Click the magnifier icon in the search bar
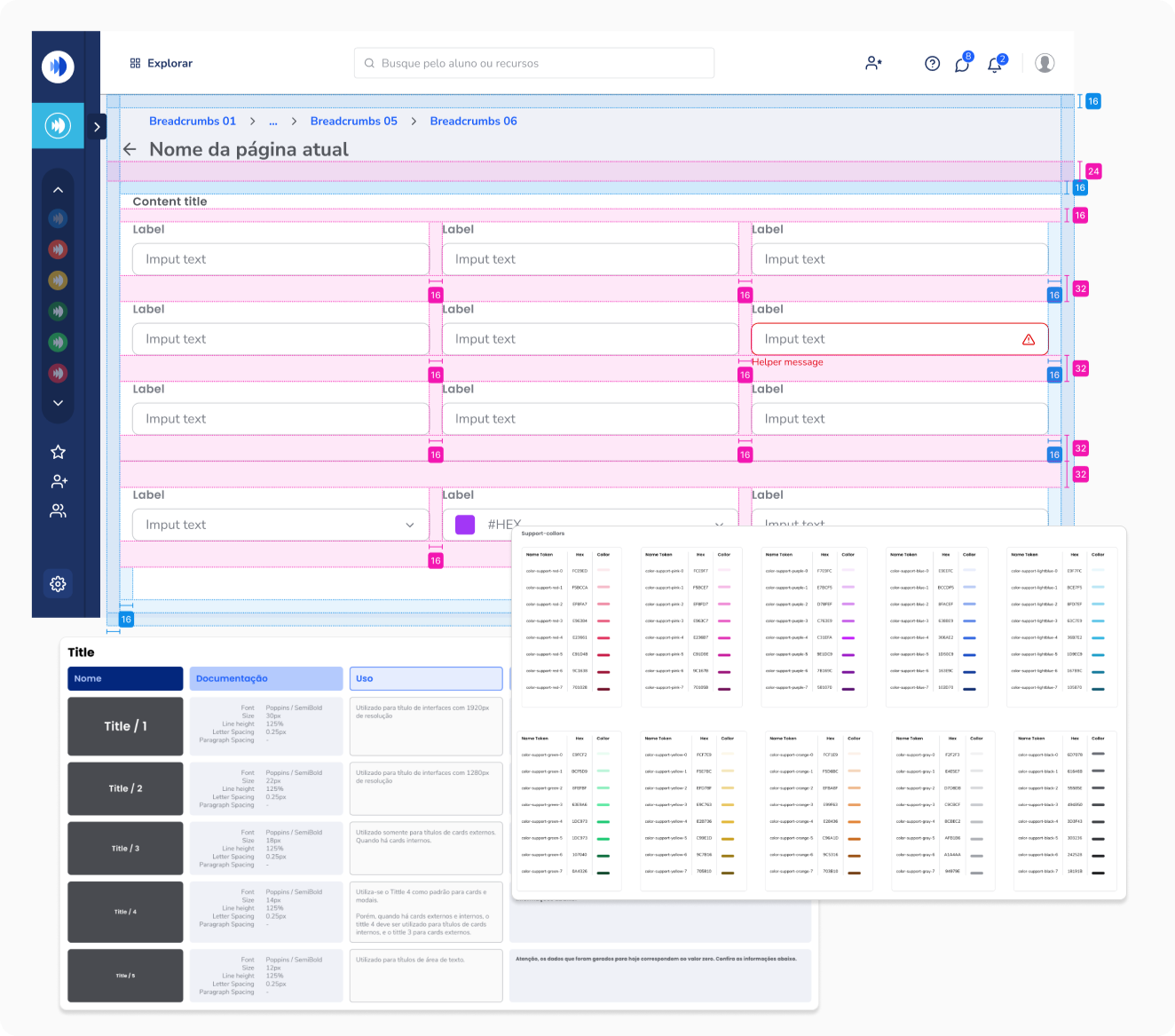This screenshot has width=1175, height=1036. pyautogui.click(x=369, y=63)
